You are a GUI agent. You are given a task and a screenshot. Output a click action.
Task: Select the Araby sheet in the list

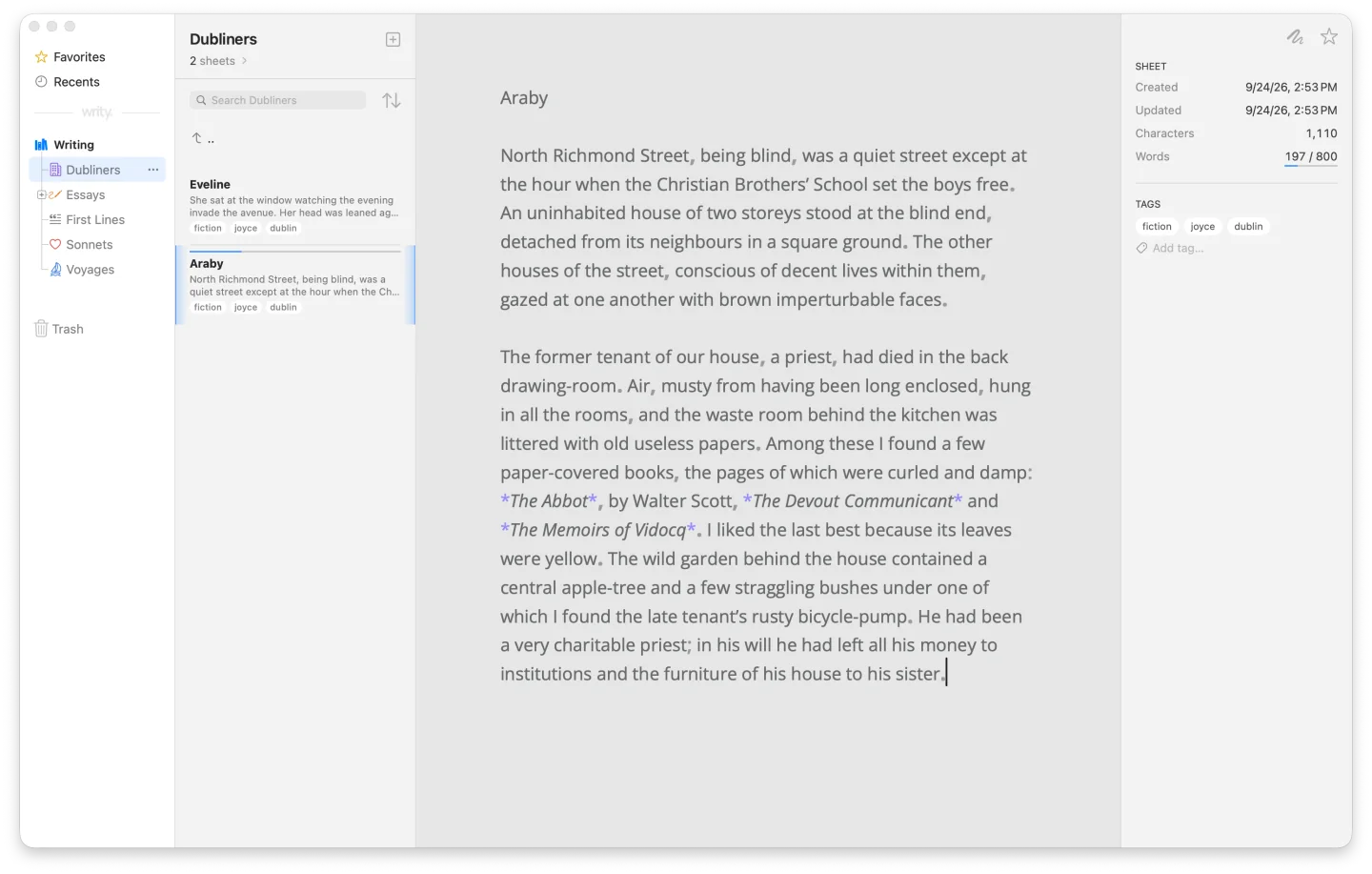click(295, 285)
